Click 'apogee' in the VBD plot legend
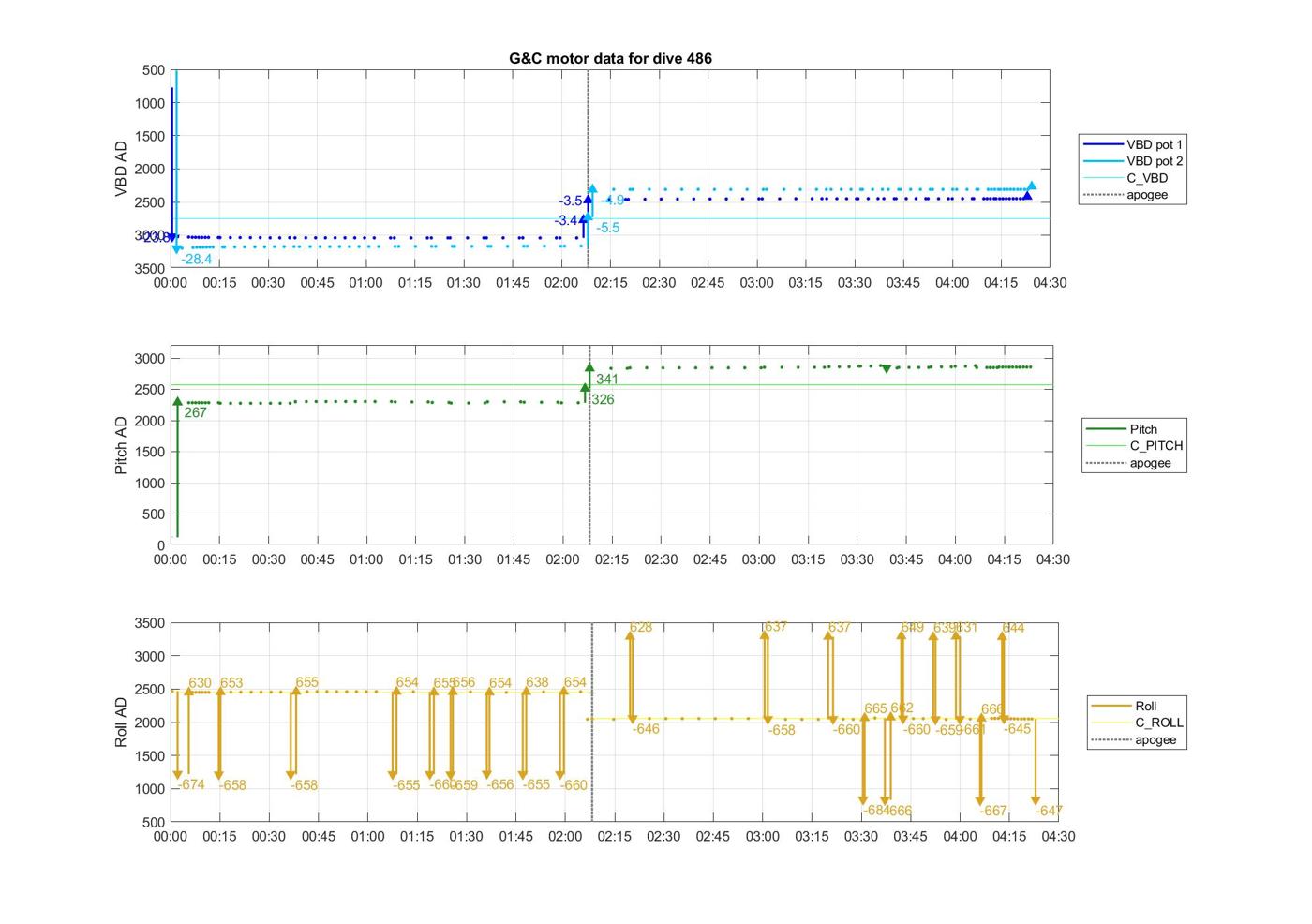Image resolution: width=1312 pixels, height=924 pixels. [x=1133, y=195]
